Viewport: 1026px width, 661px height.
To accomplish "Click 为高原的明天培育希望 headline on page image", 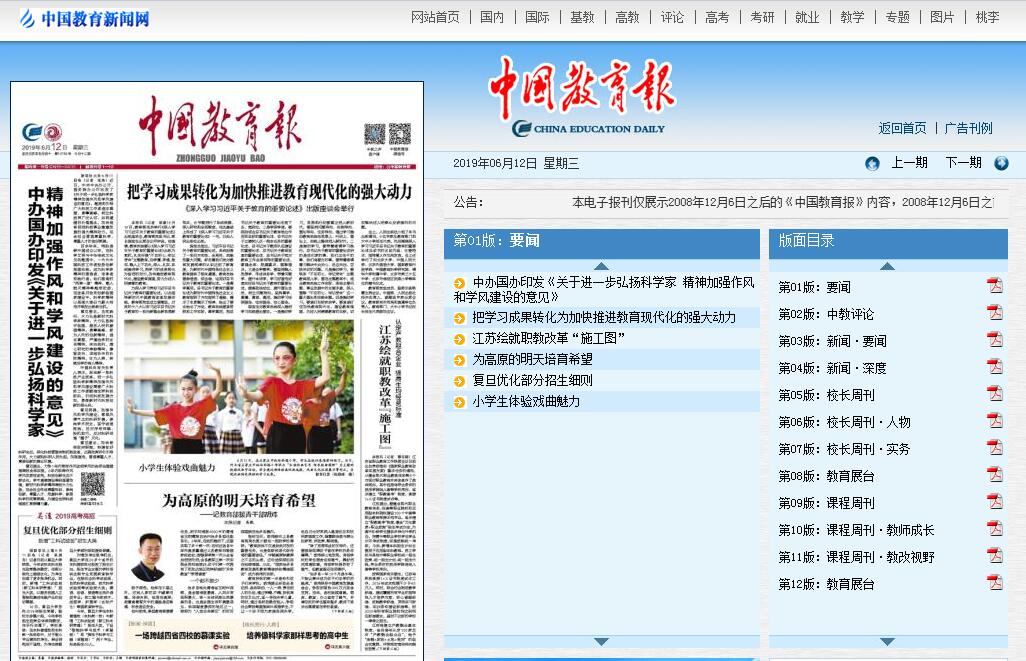I will coord(239,501).
